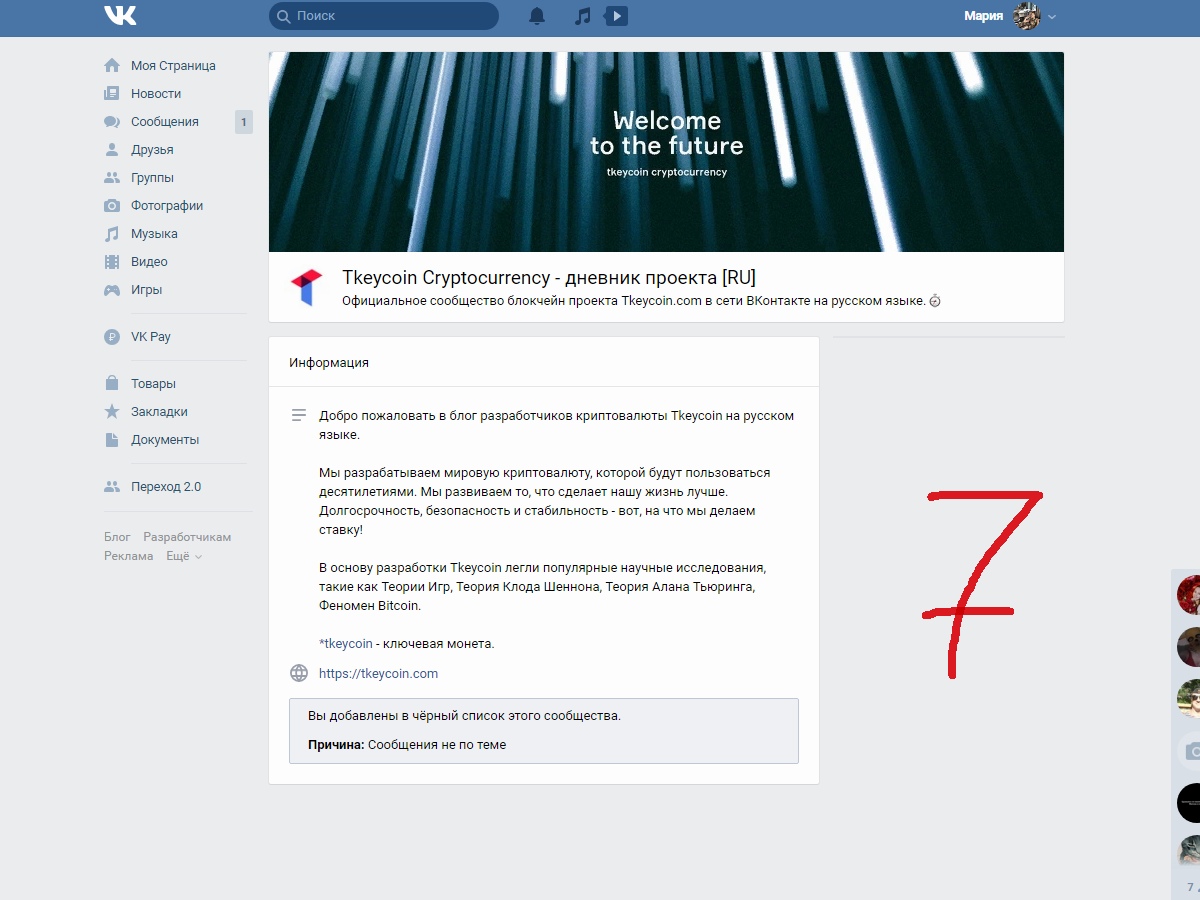The width and height of the screenshot is (1200, 900).
Task: Click the third friend avatar in chat sidebar
Action: click(x=1190, y=699)
